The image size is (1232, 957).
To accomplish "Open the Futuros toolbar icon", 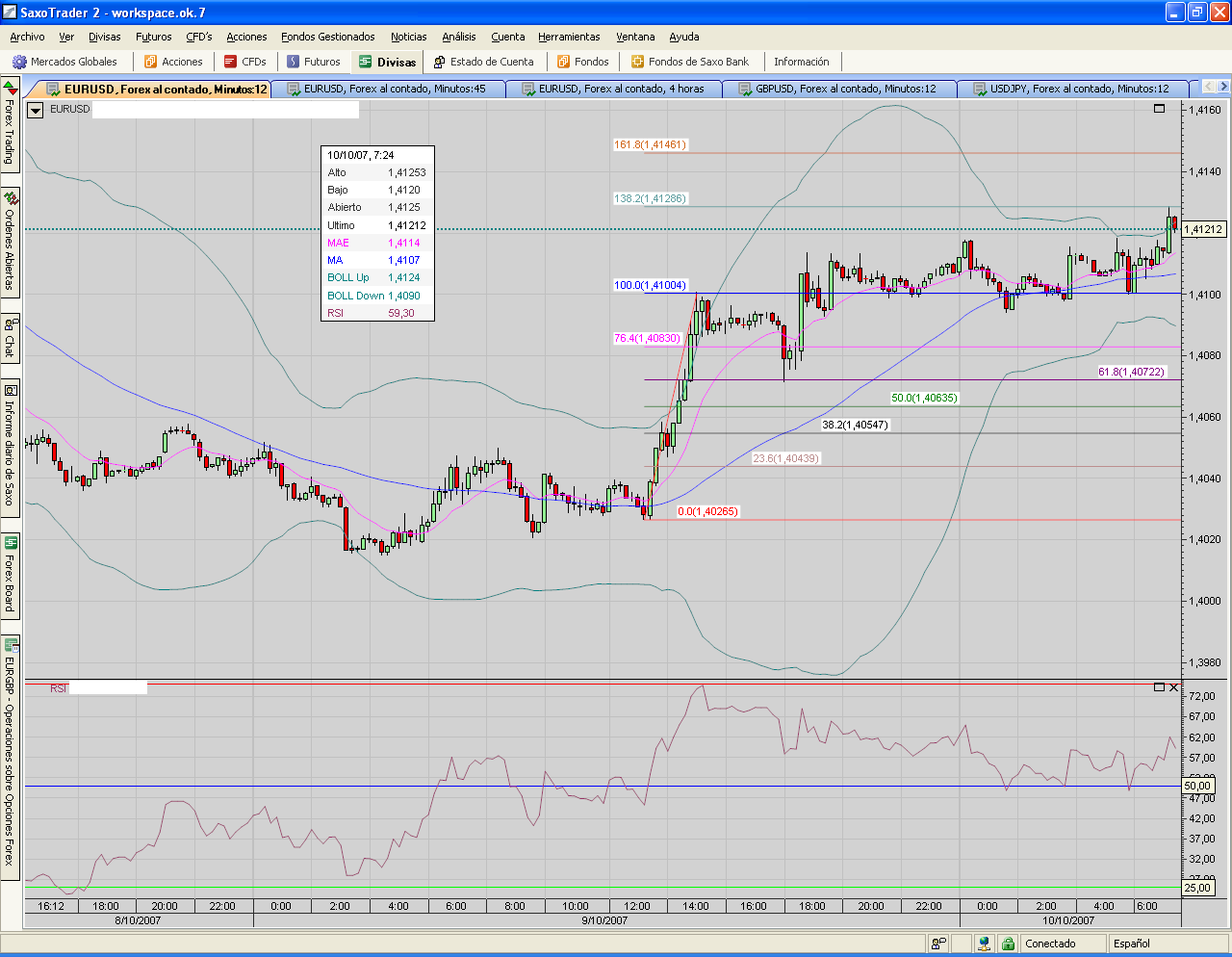I will (x=294, y=62).
